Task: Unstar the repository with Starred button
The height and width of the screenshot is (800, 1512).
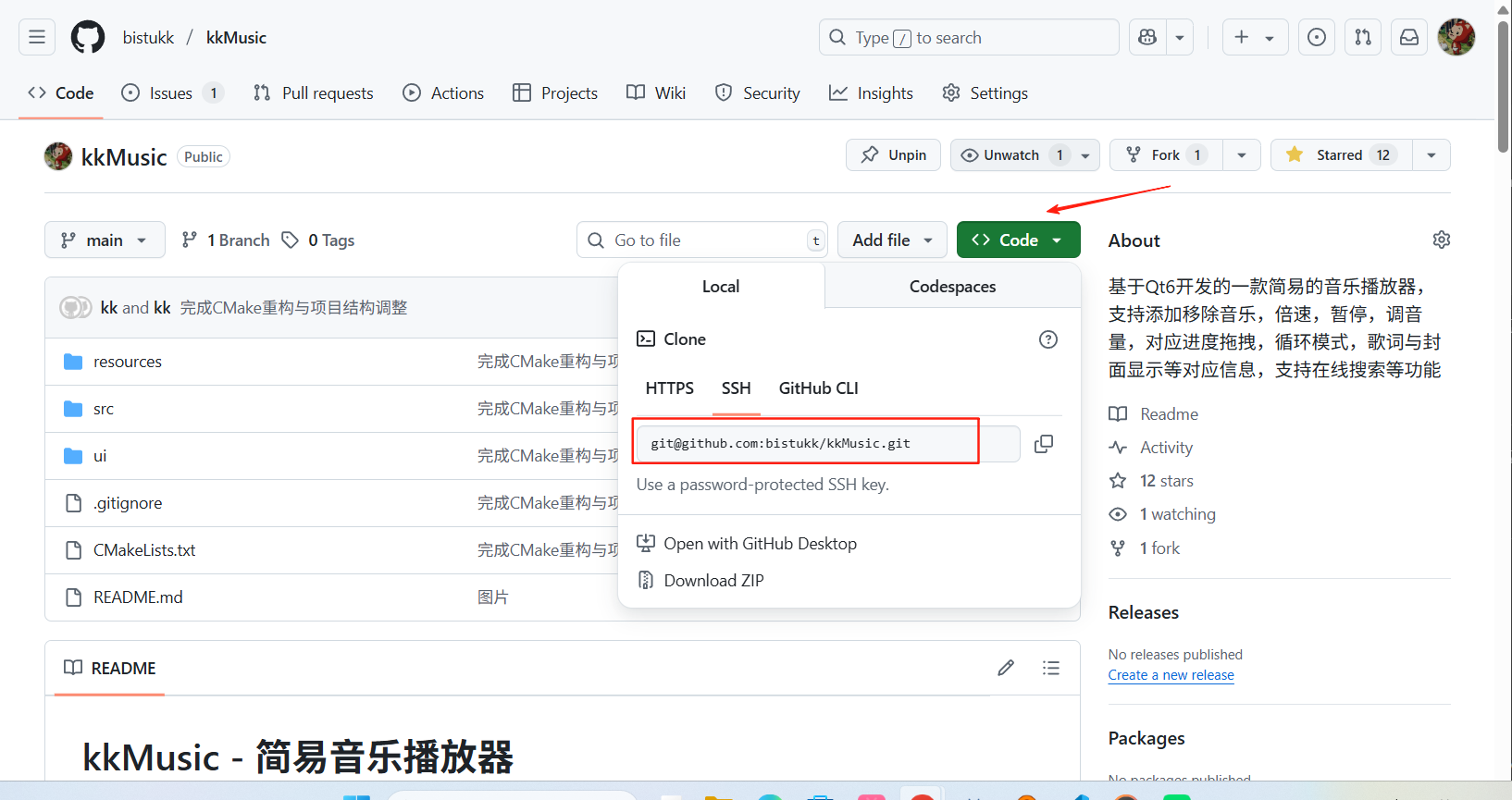Action: click(1341, 155)
